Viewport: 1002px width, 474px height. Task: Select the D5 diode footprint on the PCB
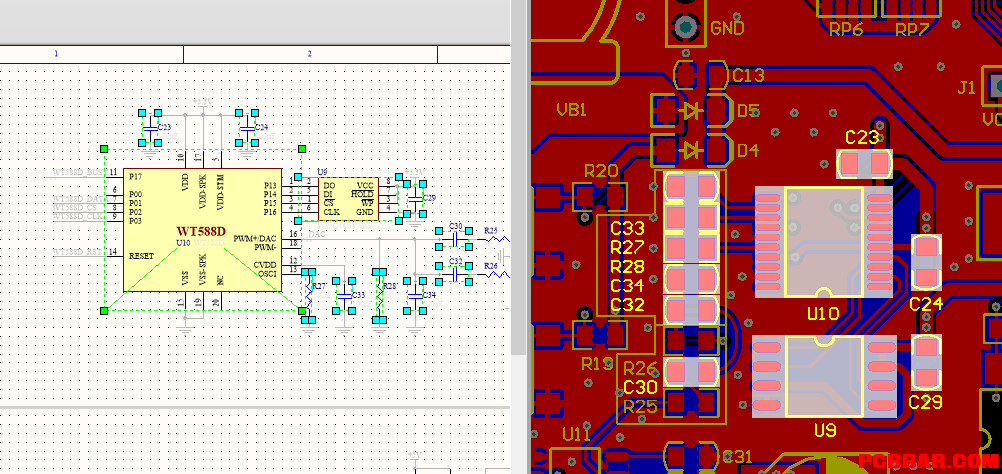coord(691,111)
